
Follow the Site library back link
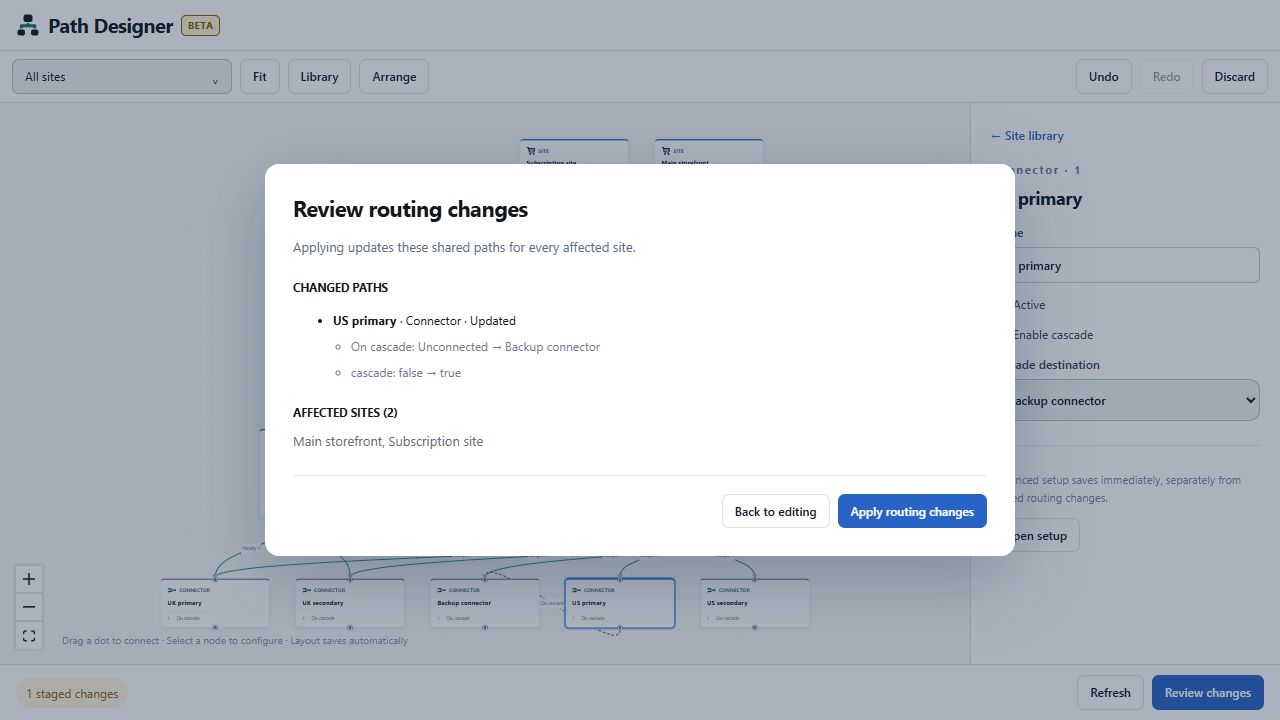(x=1027, y=136)
